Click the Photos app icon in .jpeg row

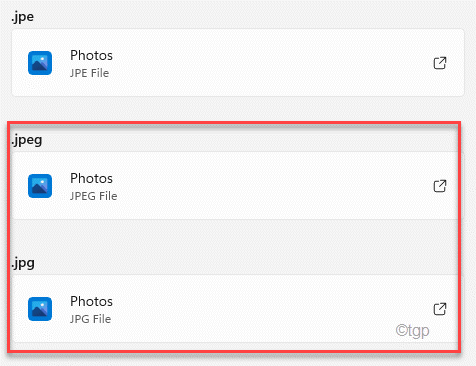tap(40, 186)
